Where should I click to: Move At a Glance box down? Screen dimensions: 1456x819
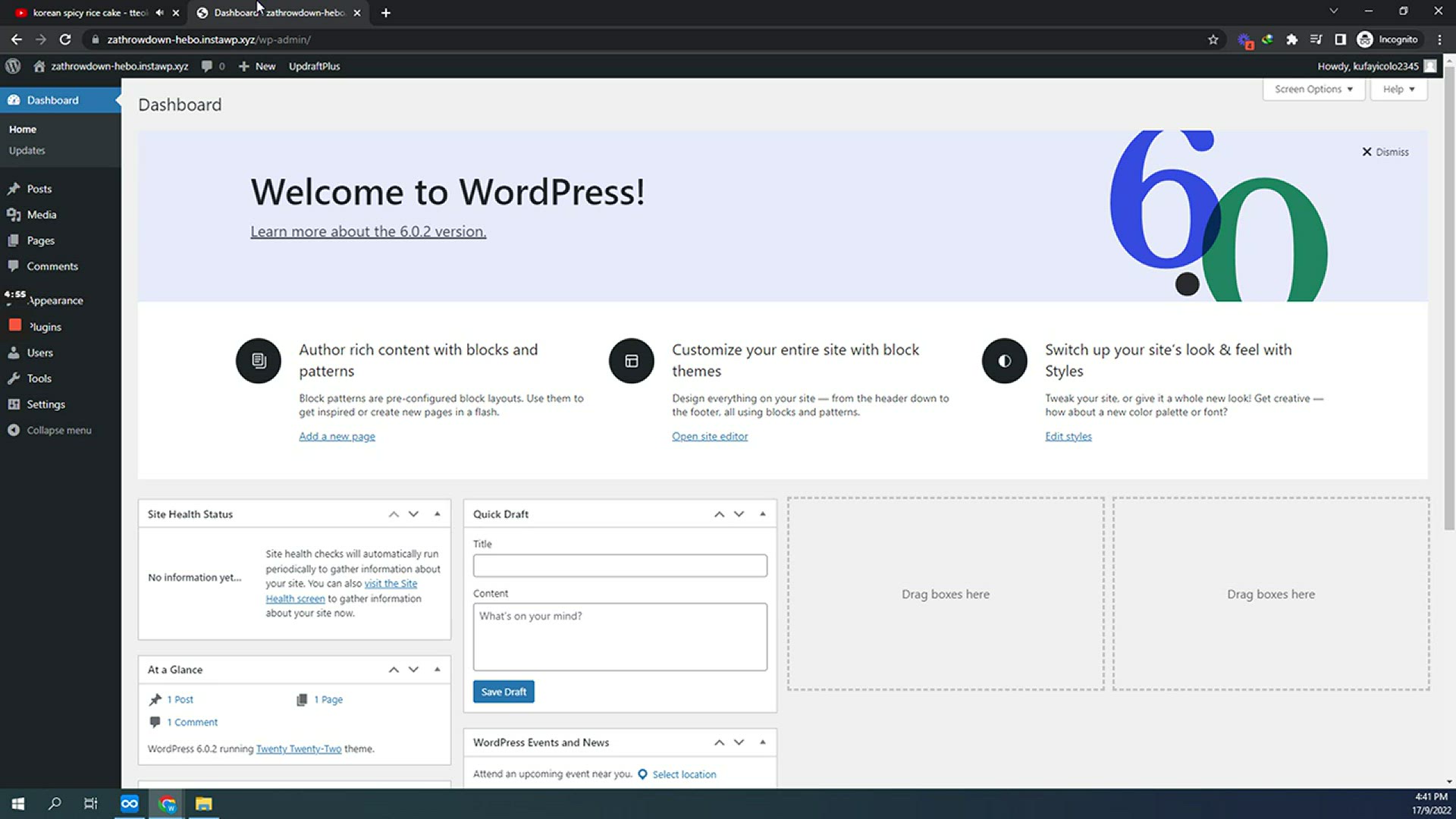coord(413,670)
